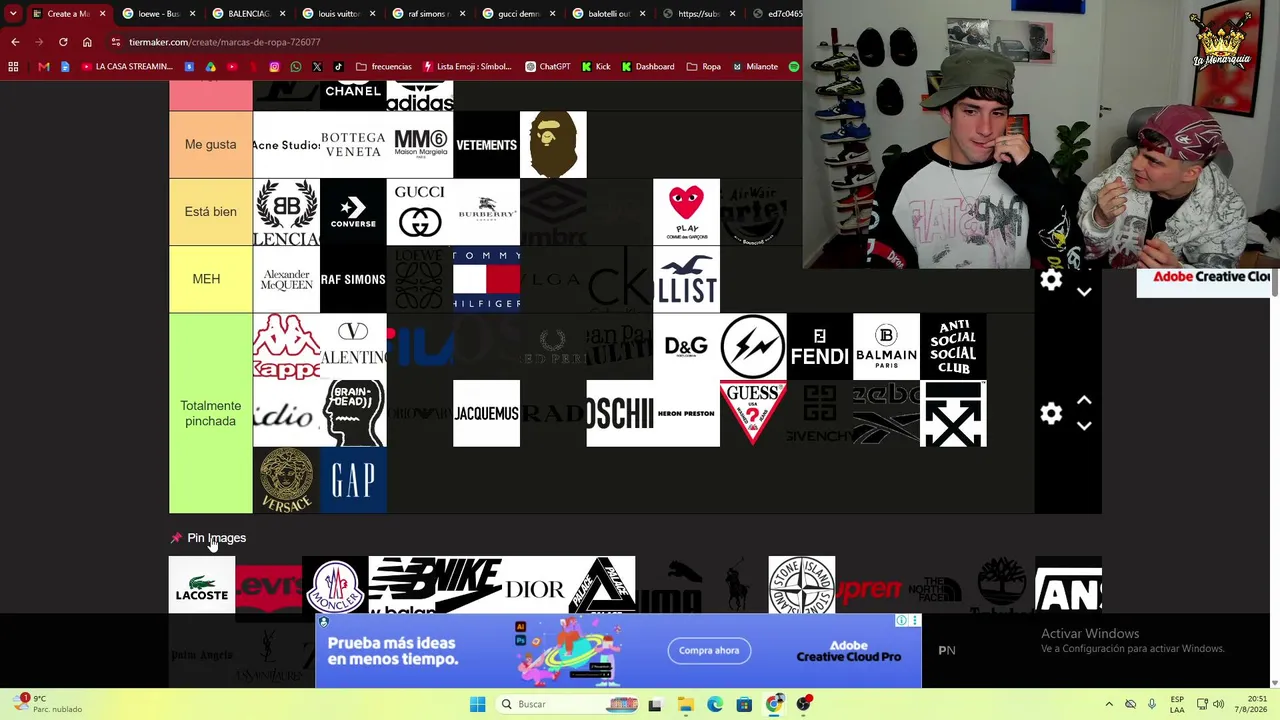
Task: Close the loewe search tab
Action: tap(192, 14)
